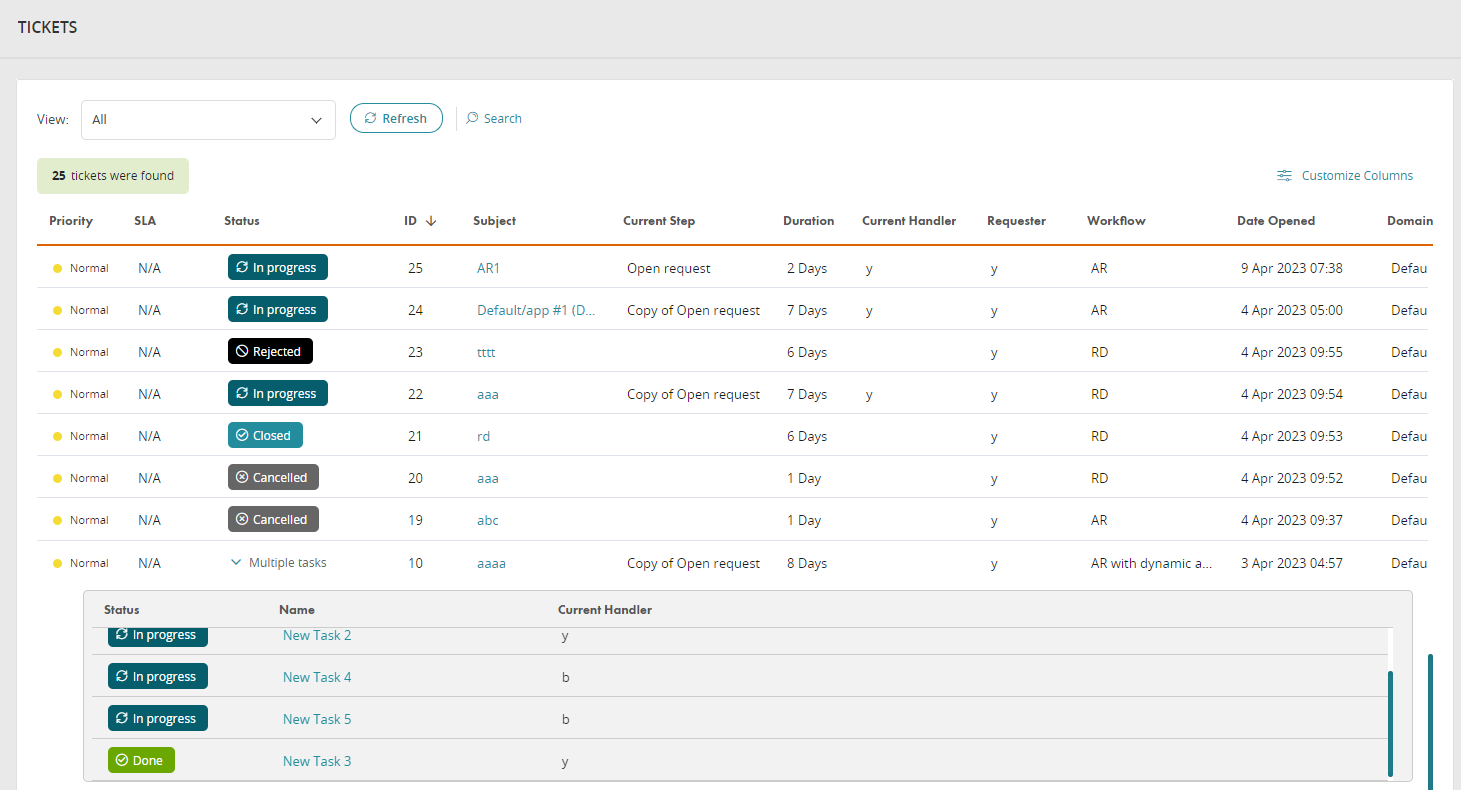Click the Rejected status badge
This screenshot has width=1461, height=790.
(x=270, y=351)
